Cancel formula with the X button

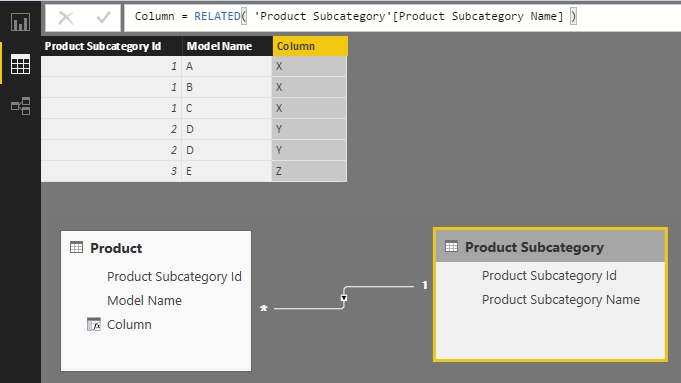[x=66, y=18]
